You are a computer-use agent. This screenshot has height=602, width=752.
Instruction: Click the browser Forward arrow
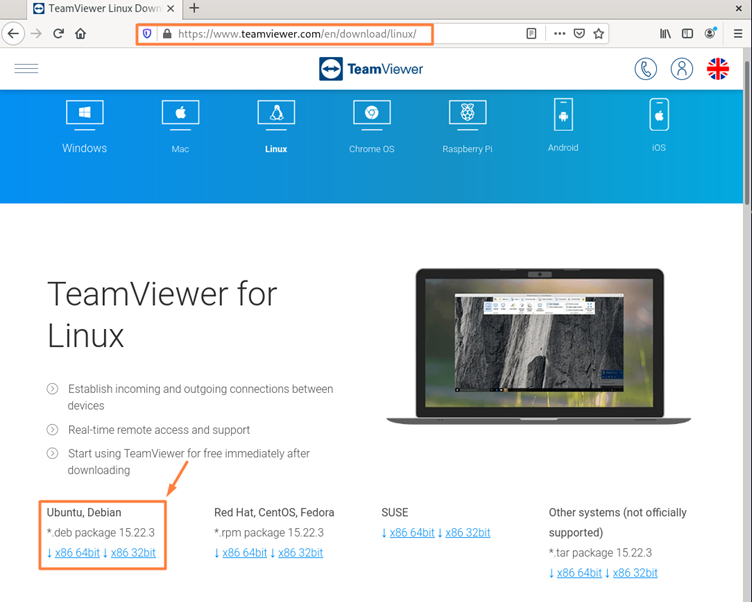(x=36, y=34)
